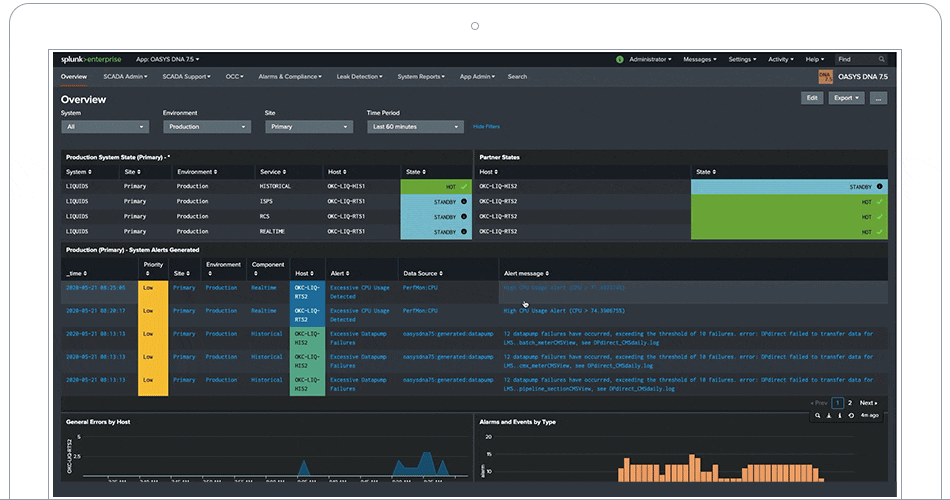Go to page 2 of alerts
This screenshot has height=500, width=950.
coord(849,403)
